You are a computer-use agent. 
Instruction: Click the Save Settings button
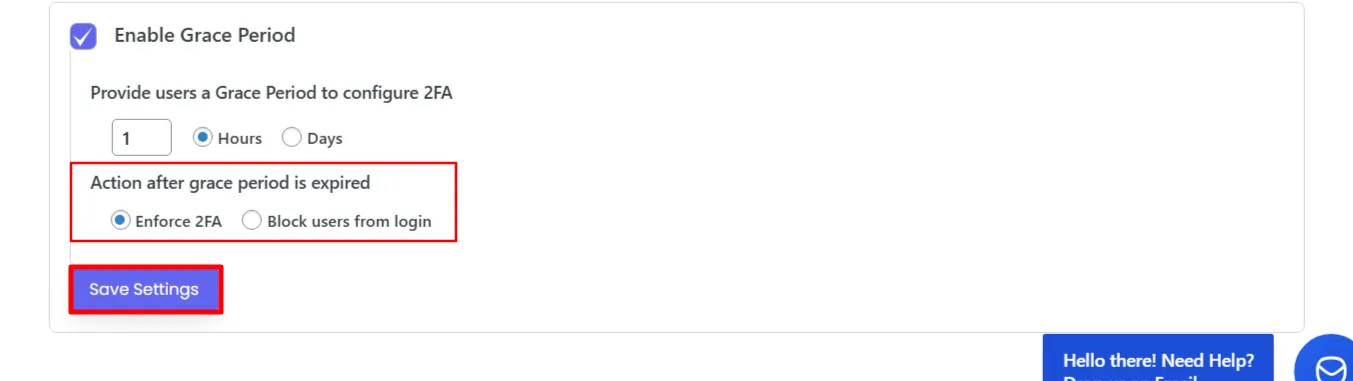point(144,289)
